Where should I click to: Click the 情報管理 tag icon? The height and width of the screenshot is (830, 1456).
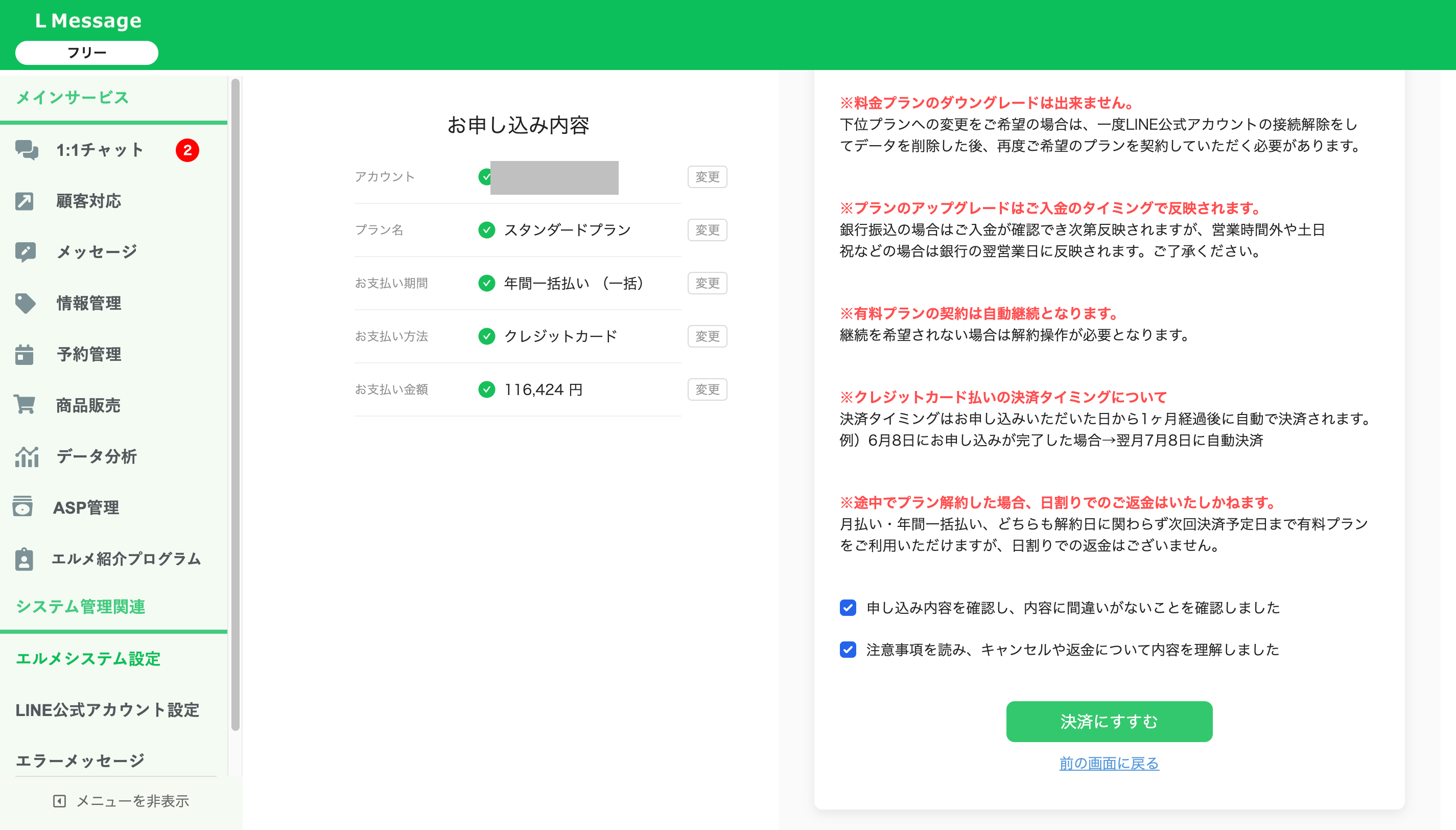[25, 303]
